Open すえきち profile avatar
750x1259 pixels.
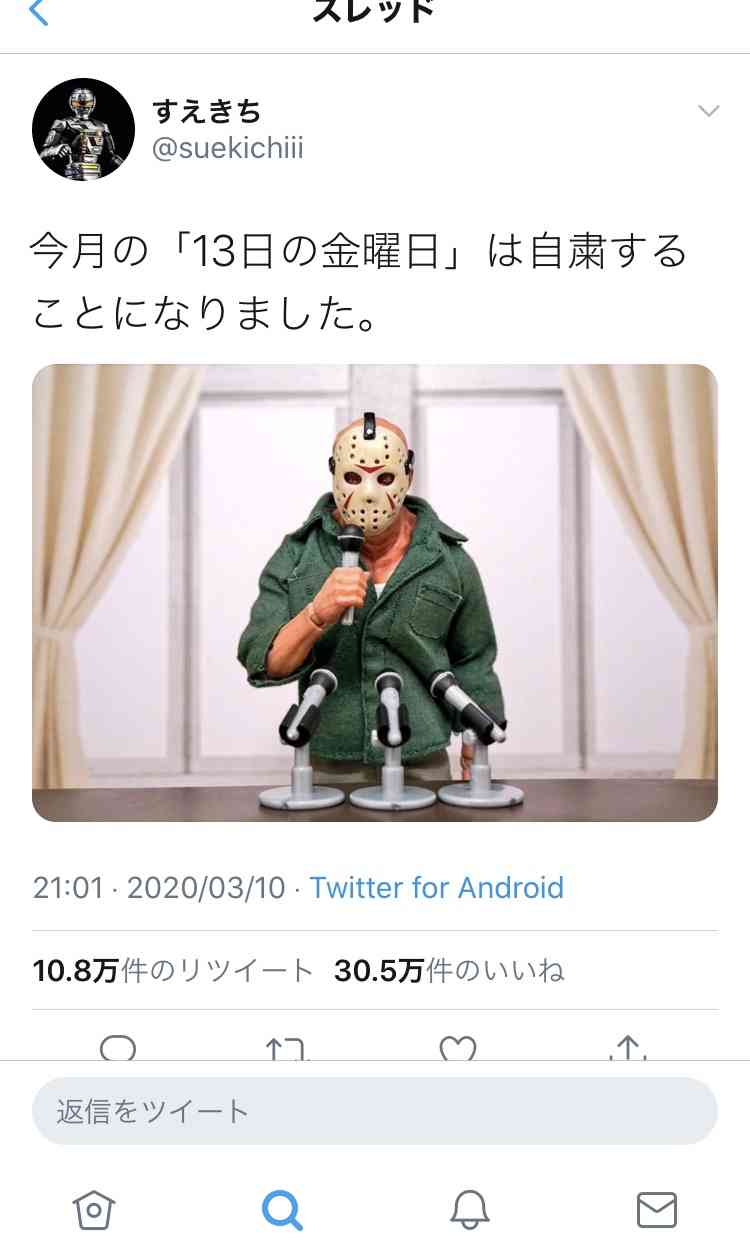coord(84,129)
